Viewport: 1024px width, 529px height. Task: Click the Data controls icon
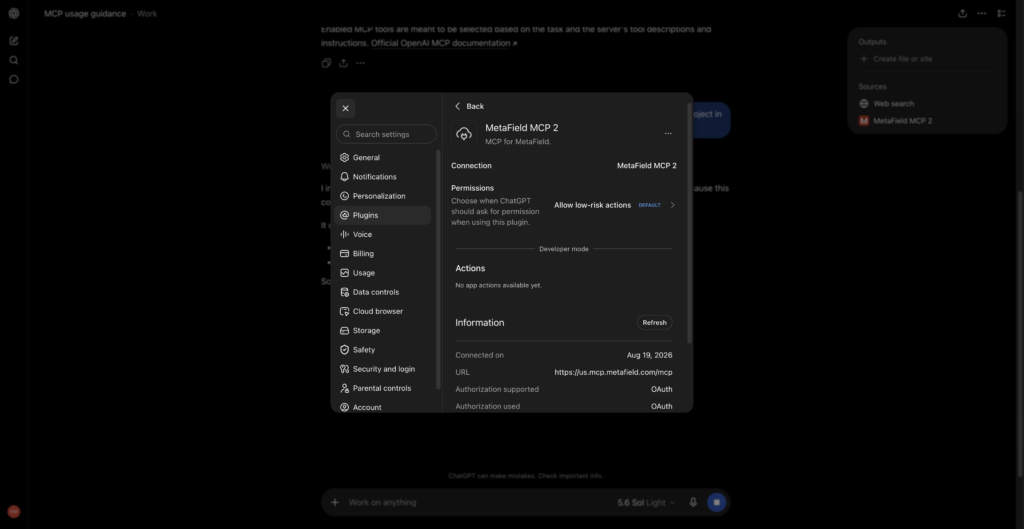coord(345,292)
